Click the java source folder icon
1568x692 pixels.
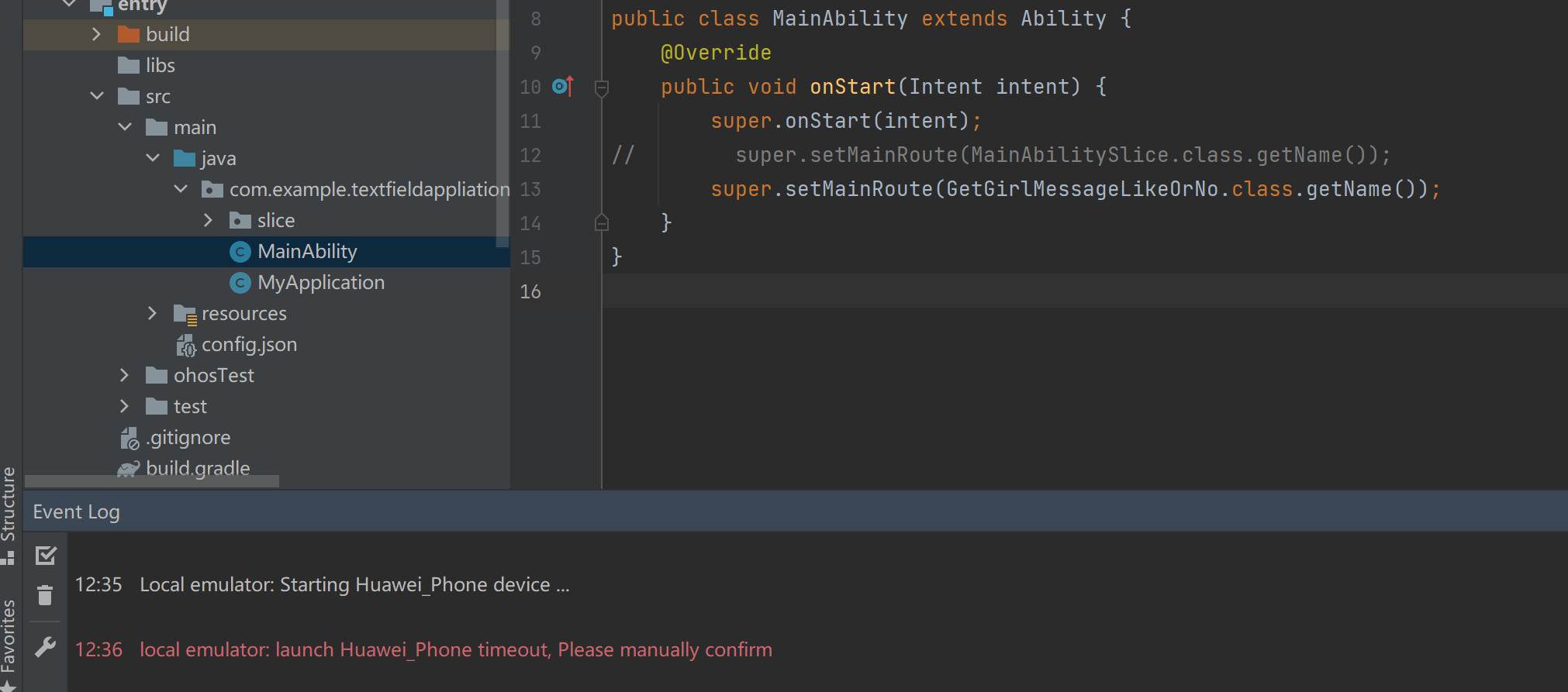pyautogui.click(x=185, y=158)
